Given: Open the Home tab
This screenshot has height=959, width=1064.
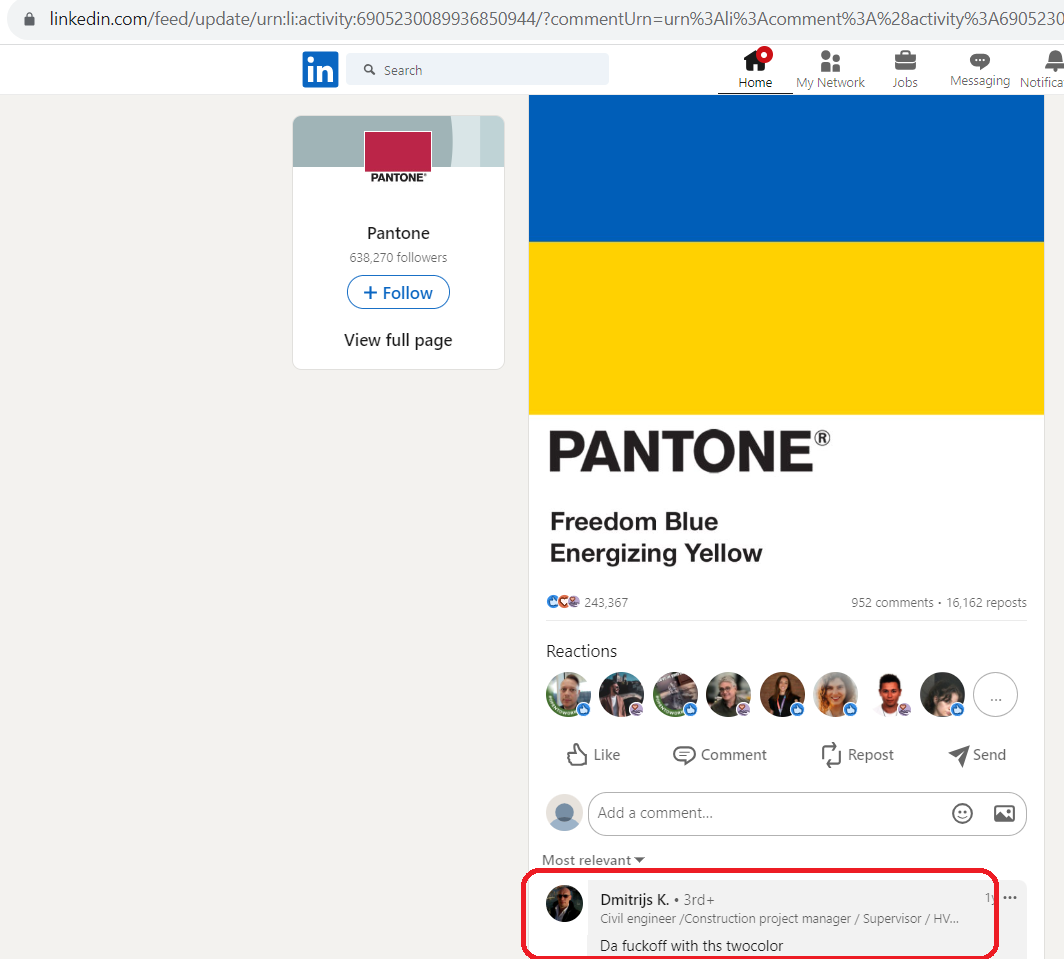Looking at the screenshot, I should click(x=755, y=69).
